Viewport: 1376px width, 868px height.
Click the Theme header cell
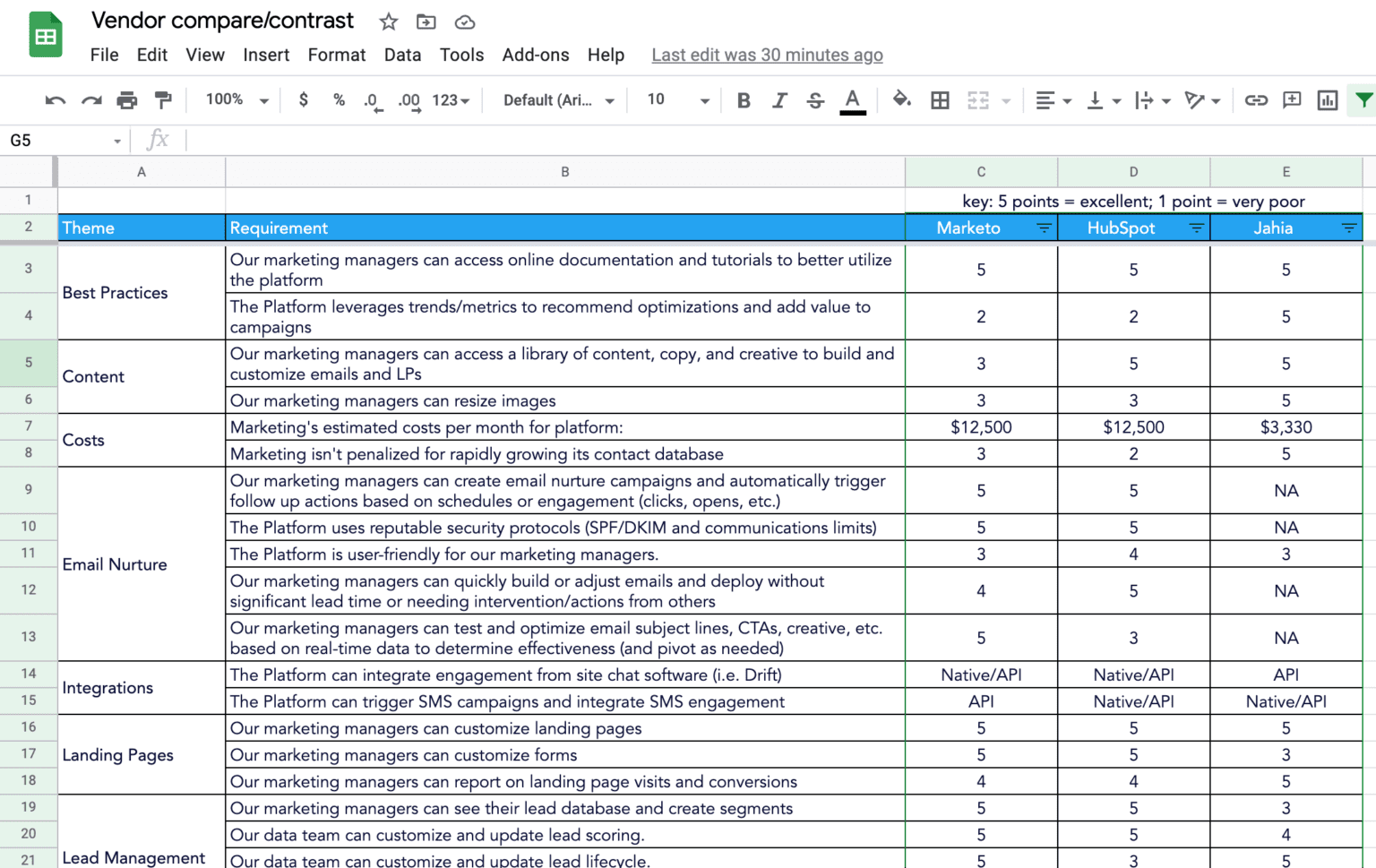pyautogui.click(x=142, y=228)
